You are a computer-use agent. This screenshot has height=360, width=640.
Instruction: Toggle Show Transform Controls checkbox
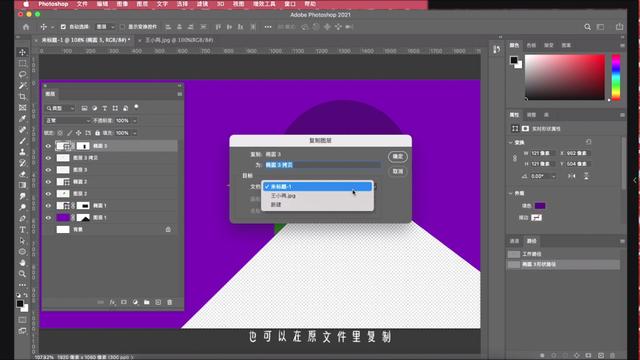pos(122,27)
